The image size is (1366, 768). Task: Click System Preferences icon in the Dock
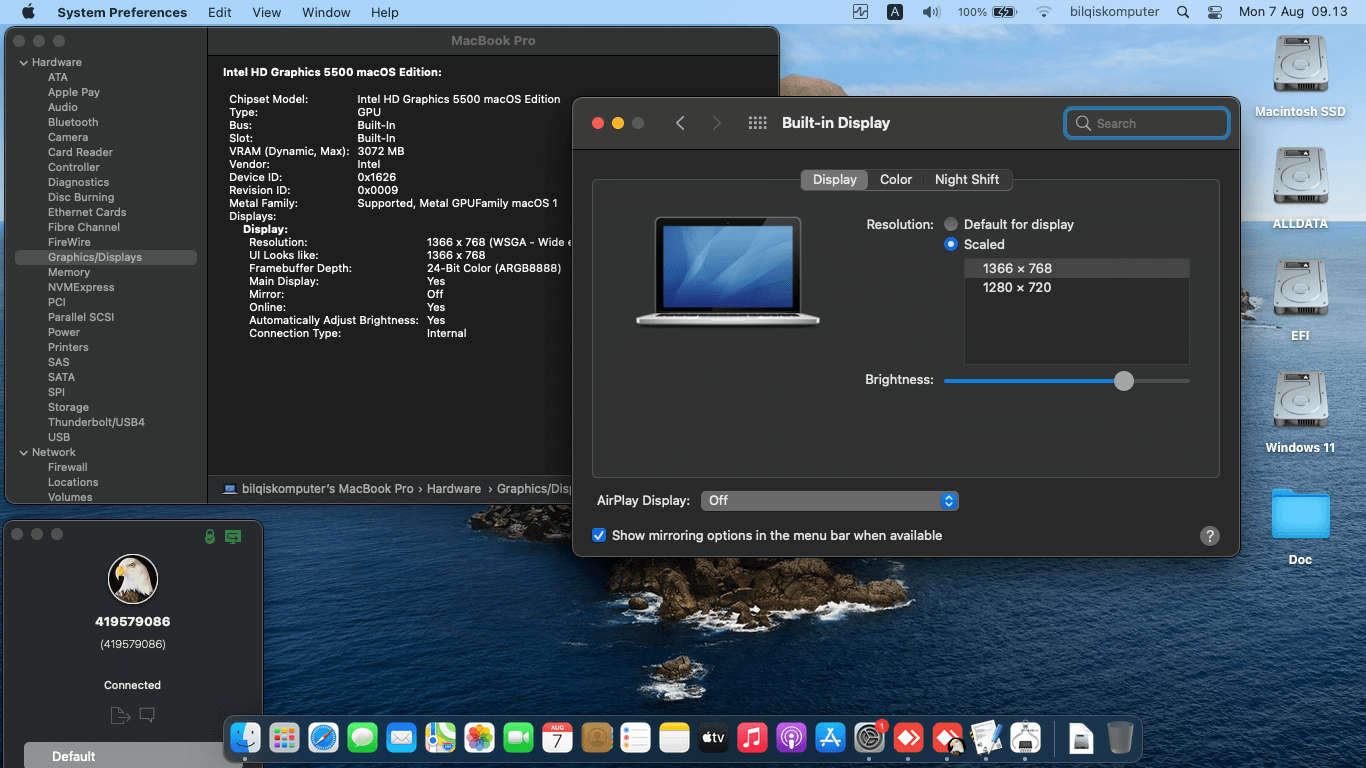click(x=869, y=738)
